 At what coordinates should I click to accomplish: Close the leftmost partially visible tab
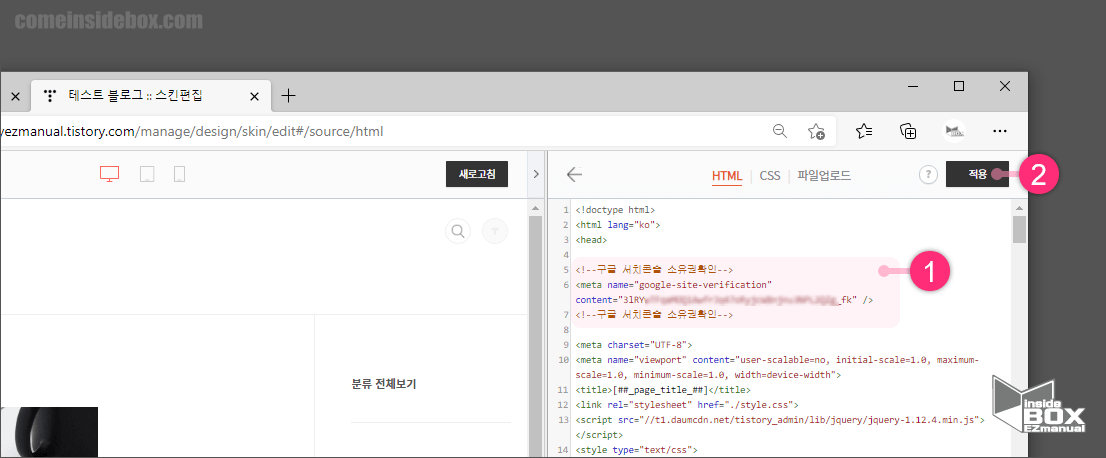(15, 96)
